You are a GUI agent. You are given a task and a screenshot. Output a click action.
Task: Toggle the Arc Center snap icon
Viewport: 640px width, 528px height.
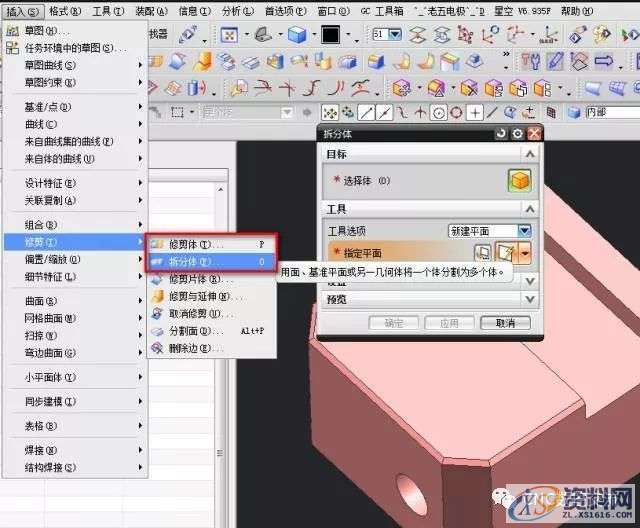point(438,112)
